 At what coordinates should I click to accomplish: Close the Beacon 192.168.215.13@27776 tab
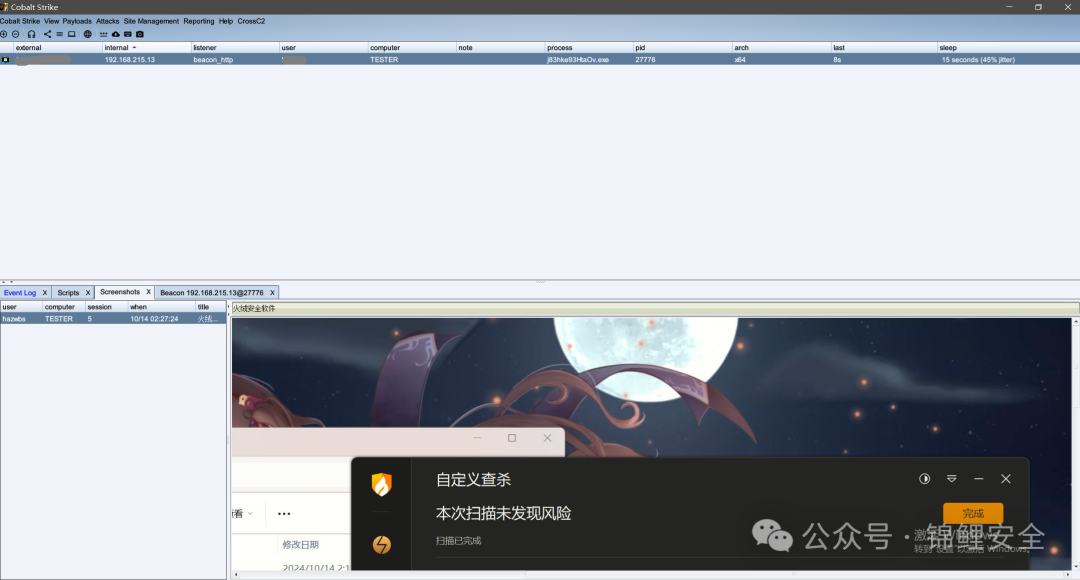point(272,293)
